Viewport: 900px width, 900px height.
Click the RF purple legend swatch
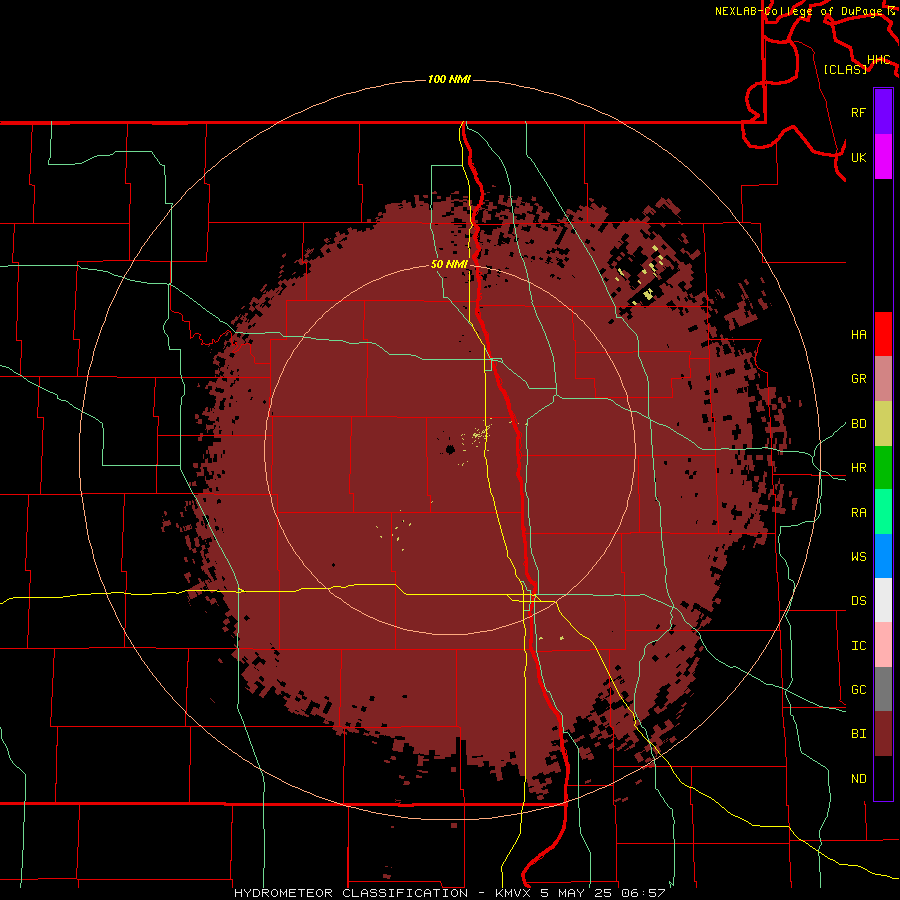point(883,112)
